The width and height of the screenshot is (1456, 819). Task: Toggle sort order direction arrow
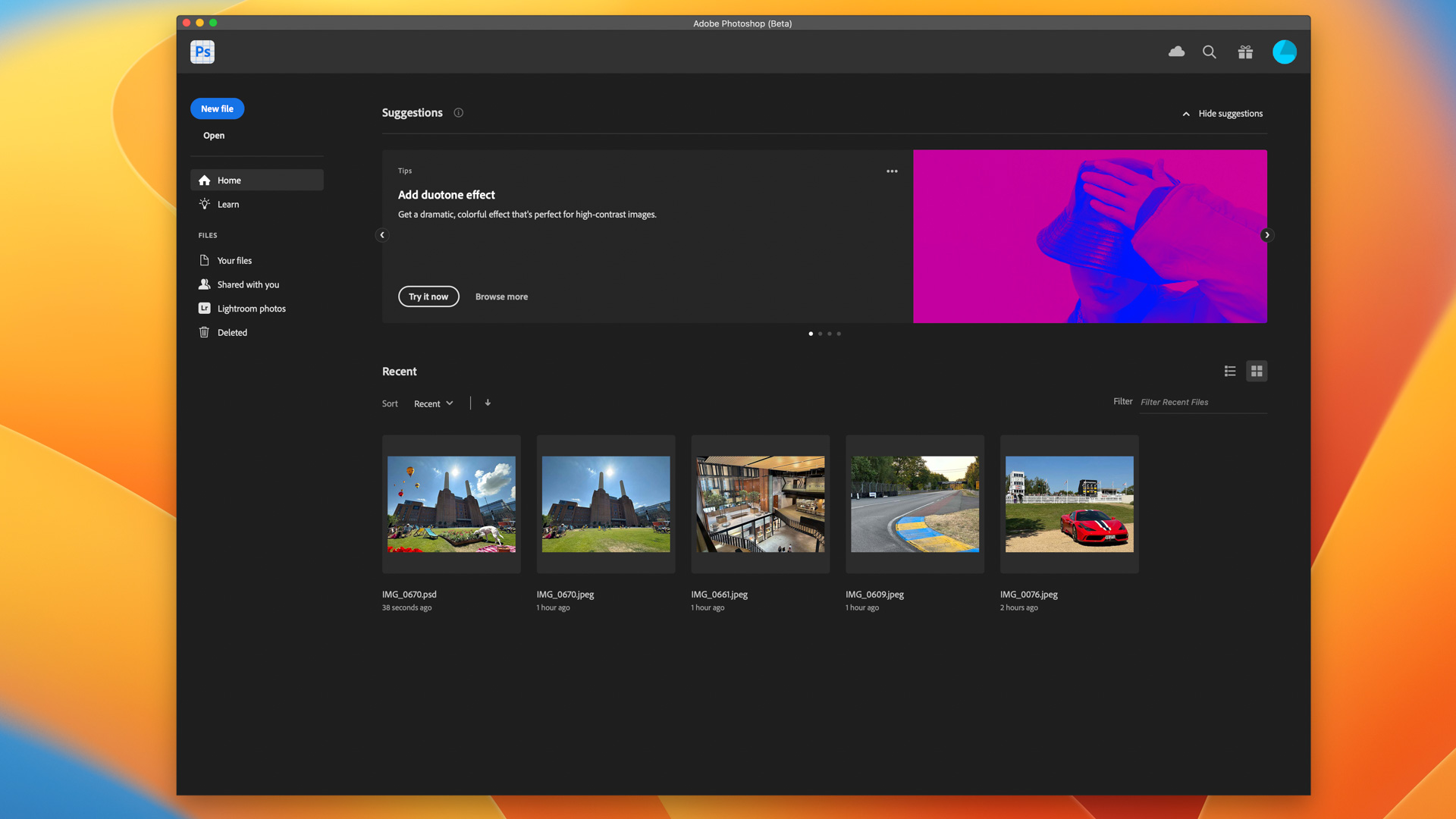tap(488, 402)
